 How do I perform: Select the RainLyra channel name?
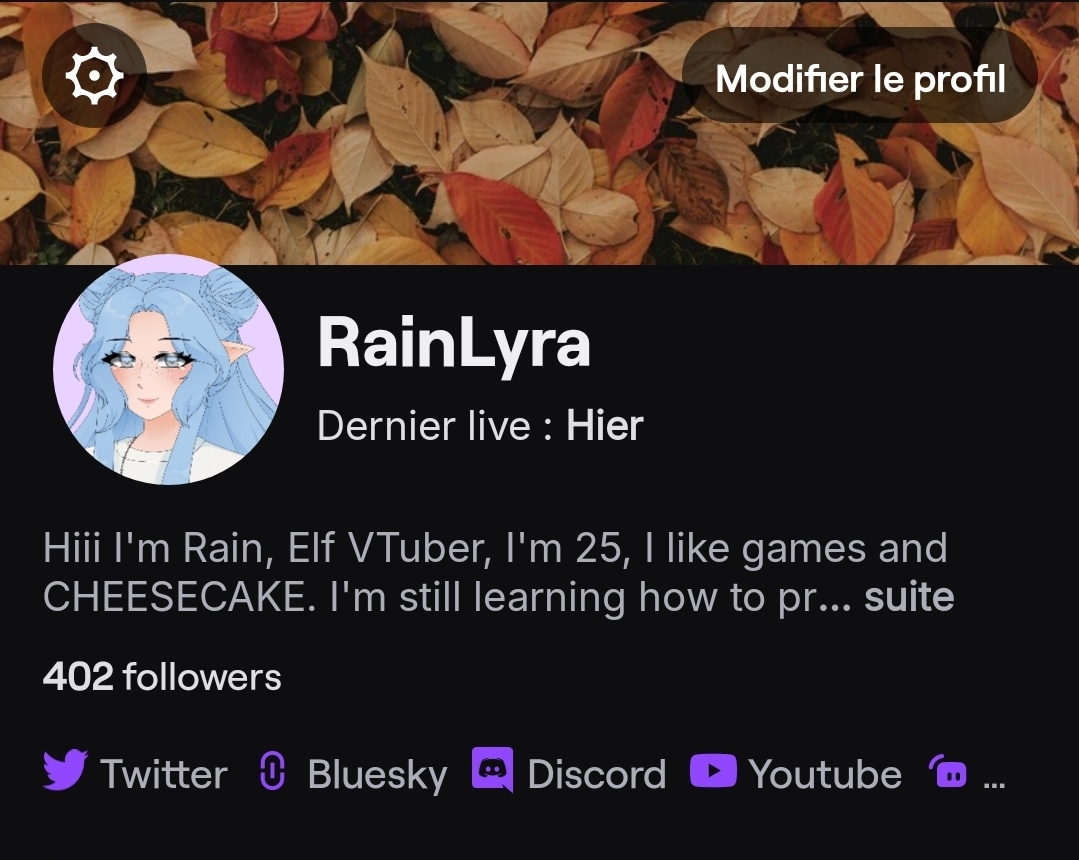[453, 343]
